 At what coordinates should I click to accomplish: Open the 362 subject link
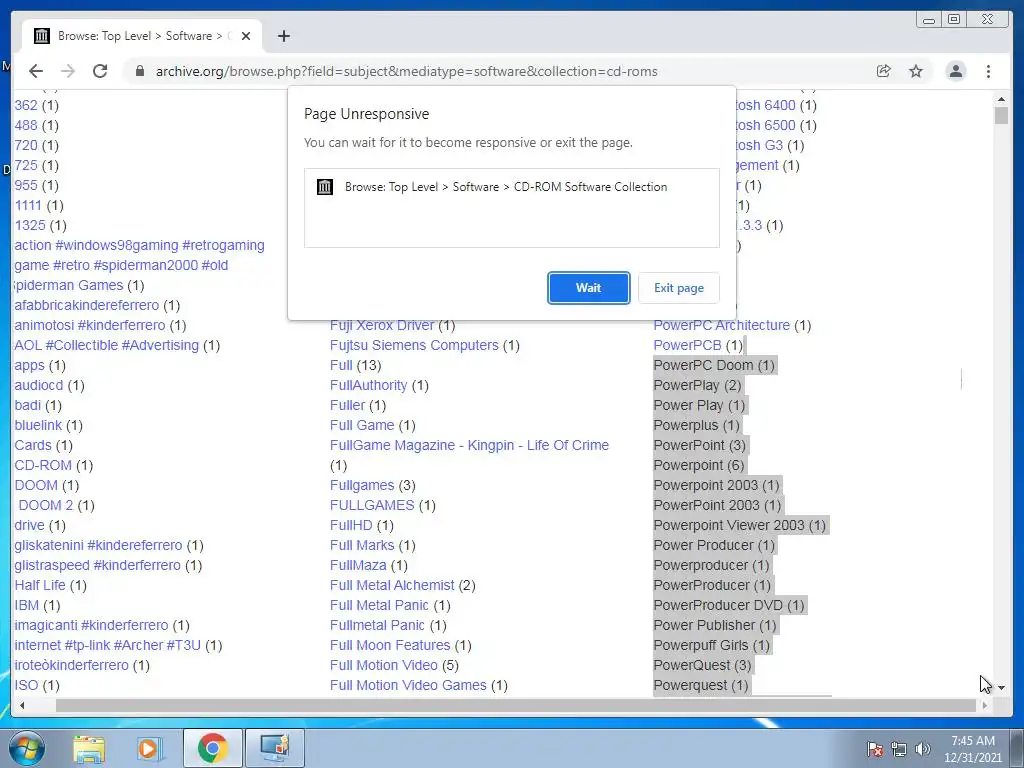26,105
